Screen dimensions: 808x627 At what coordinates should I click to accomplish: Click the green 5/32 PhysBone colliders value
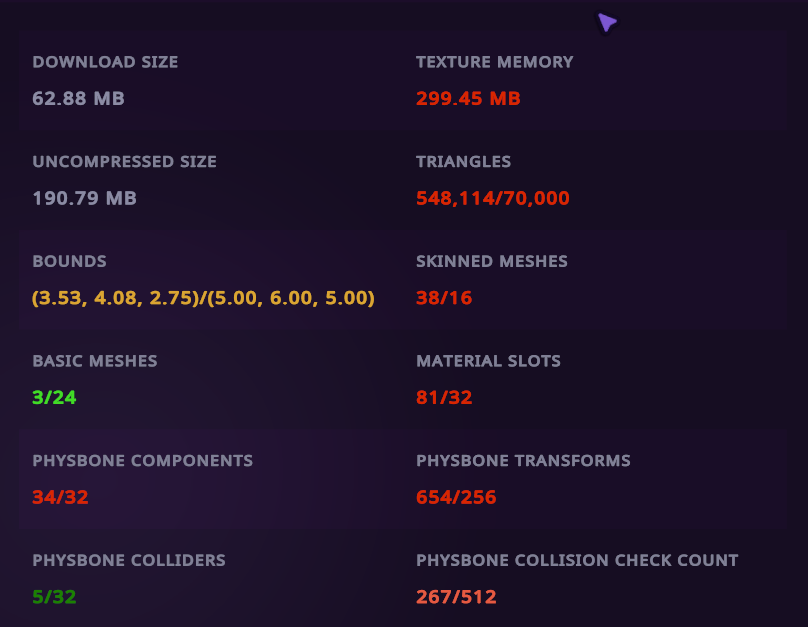coord(54,597)
